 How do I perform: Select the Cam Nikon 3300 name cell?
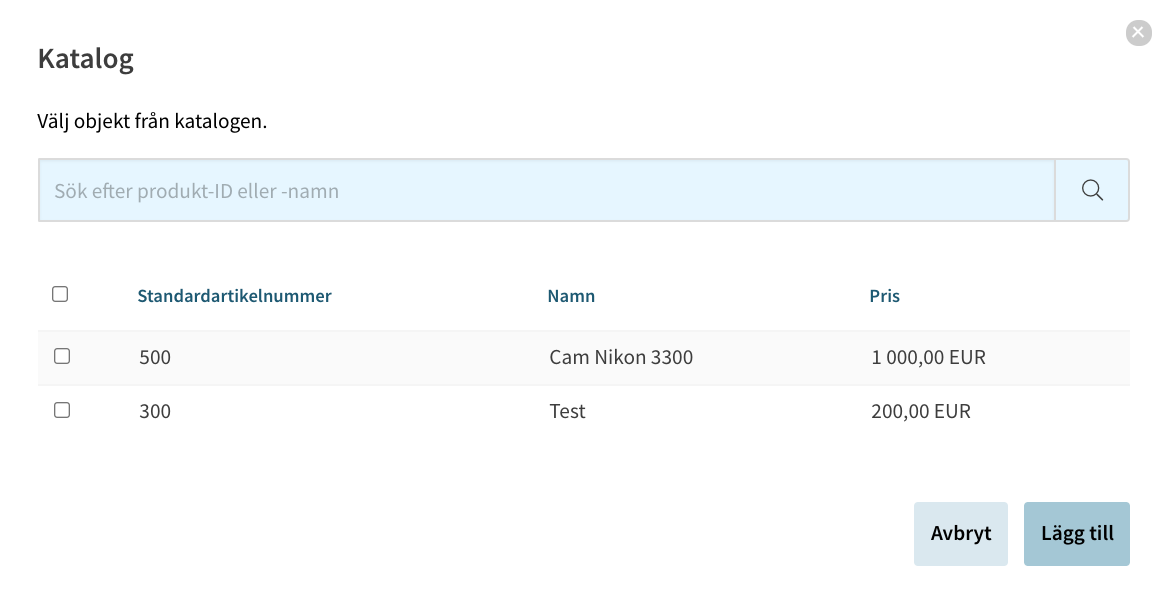(x=621, y=357)
